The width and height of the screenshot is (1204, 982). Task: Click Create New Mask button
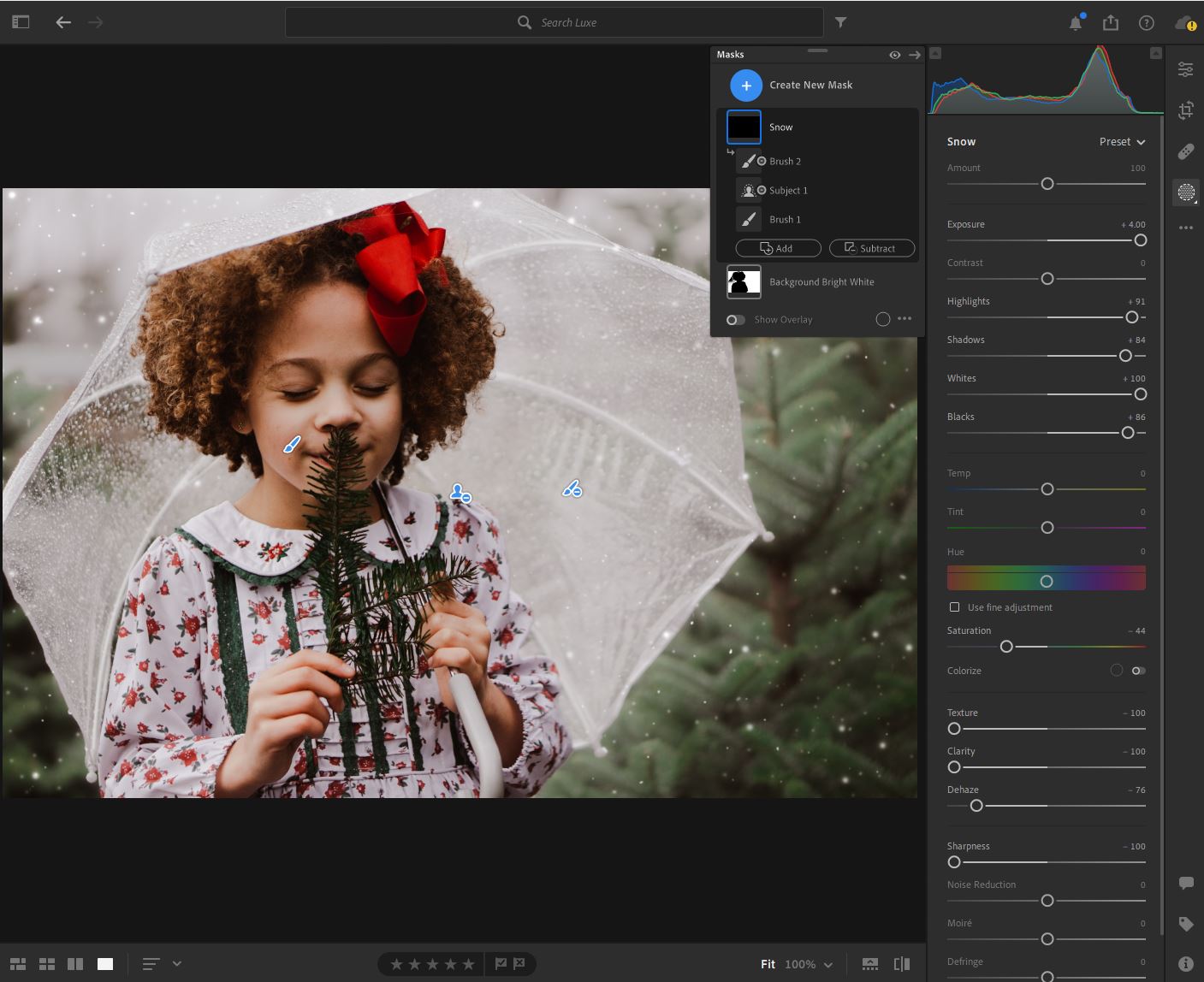746,86
